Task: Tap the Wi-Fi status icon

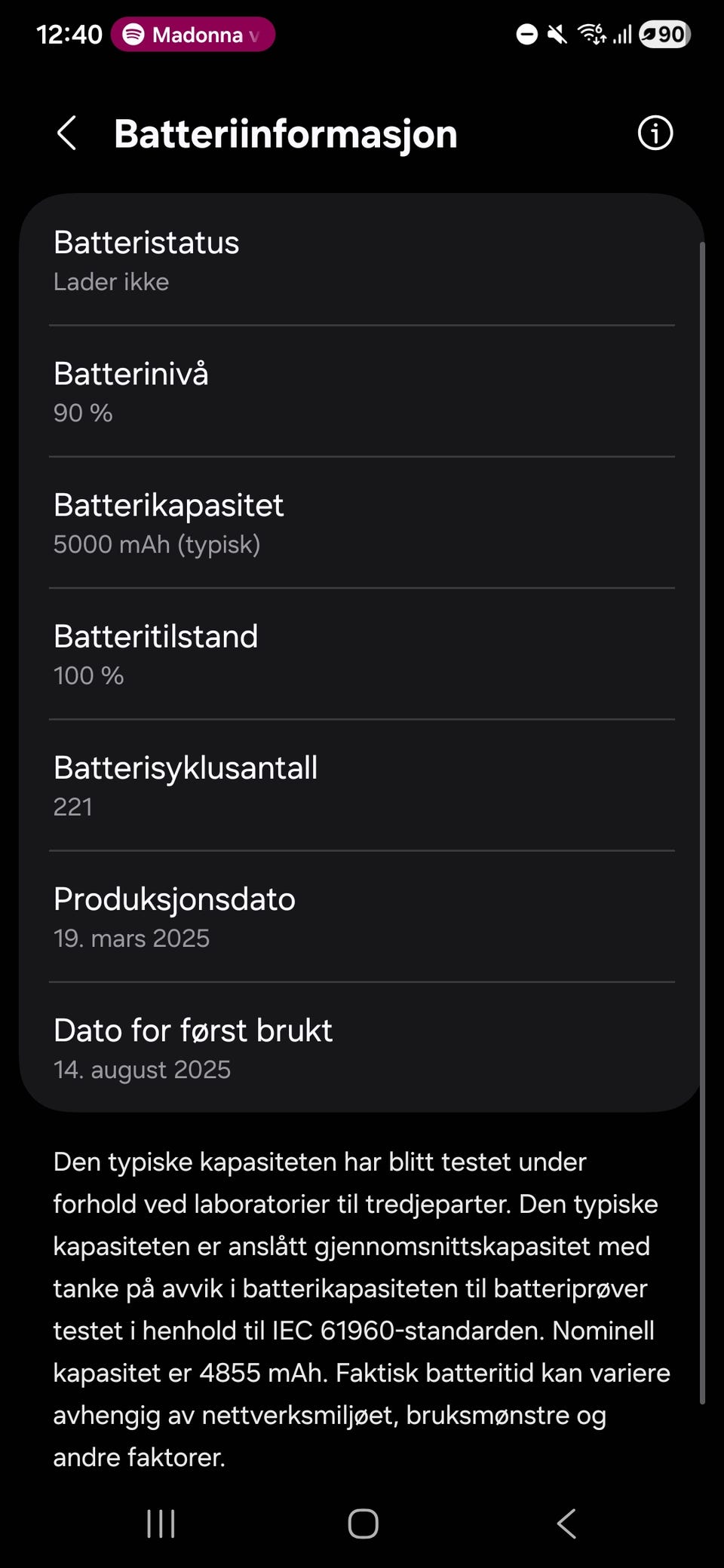Action: coord(592,34)
